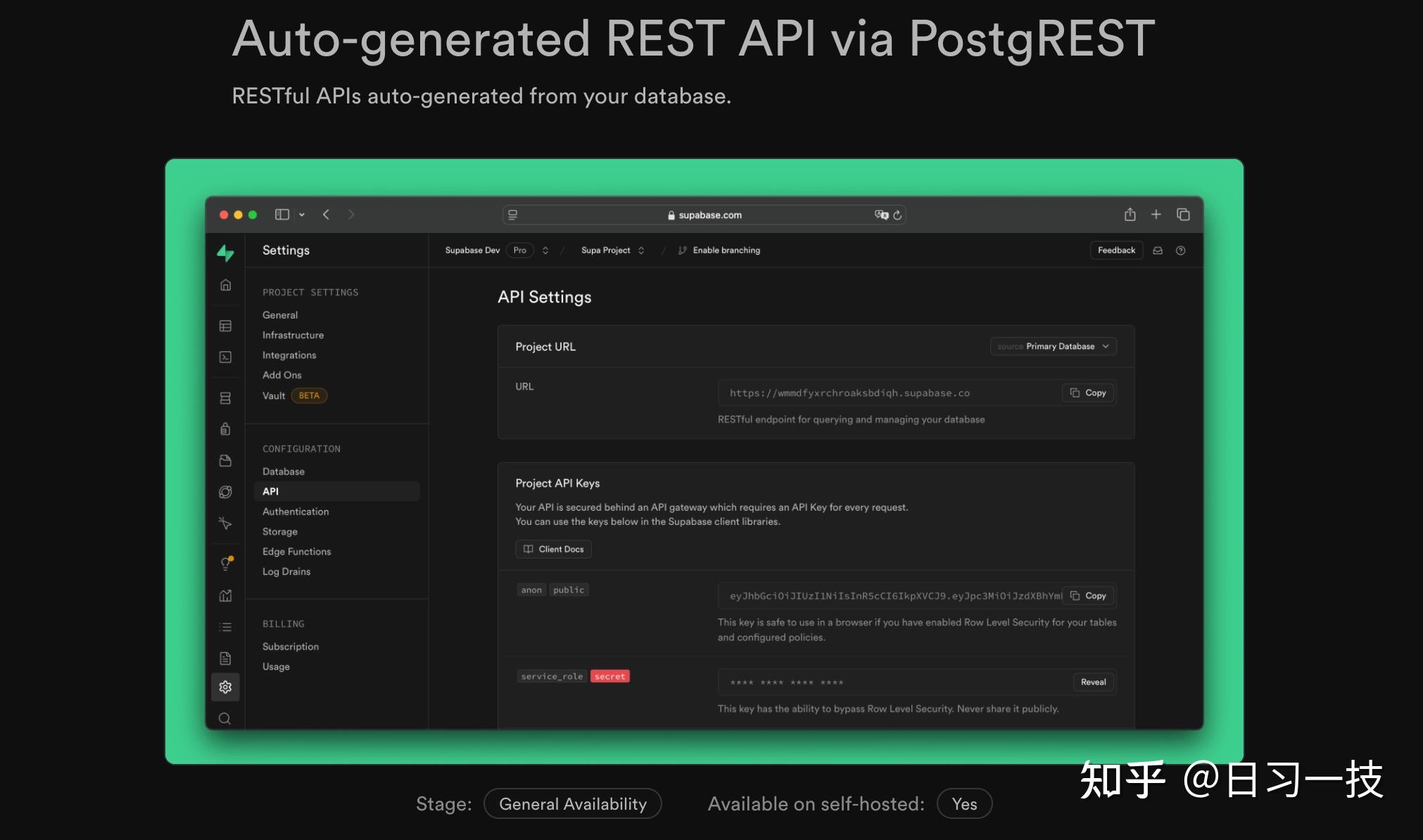Copy the Project URL
This screenshot has width=1423, height=840.
[x=1087, y=393]
